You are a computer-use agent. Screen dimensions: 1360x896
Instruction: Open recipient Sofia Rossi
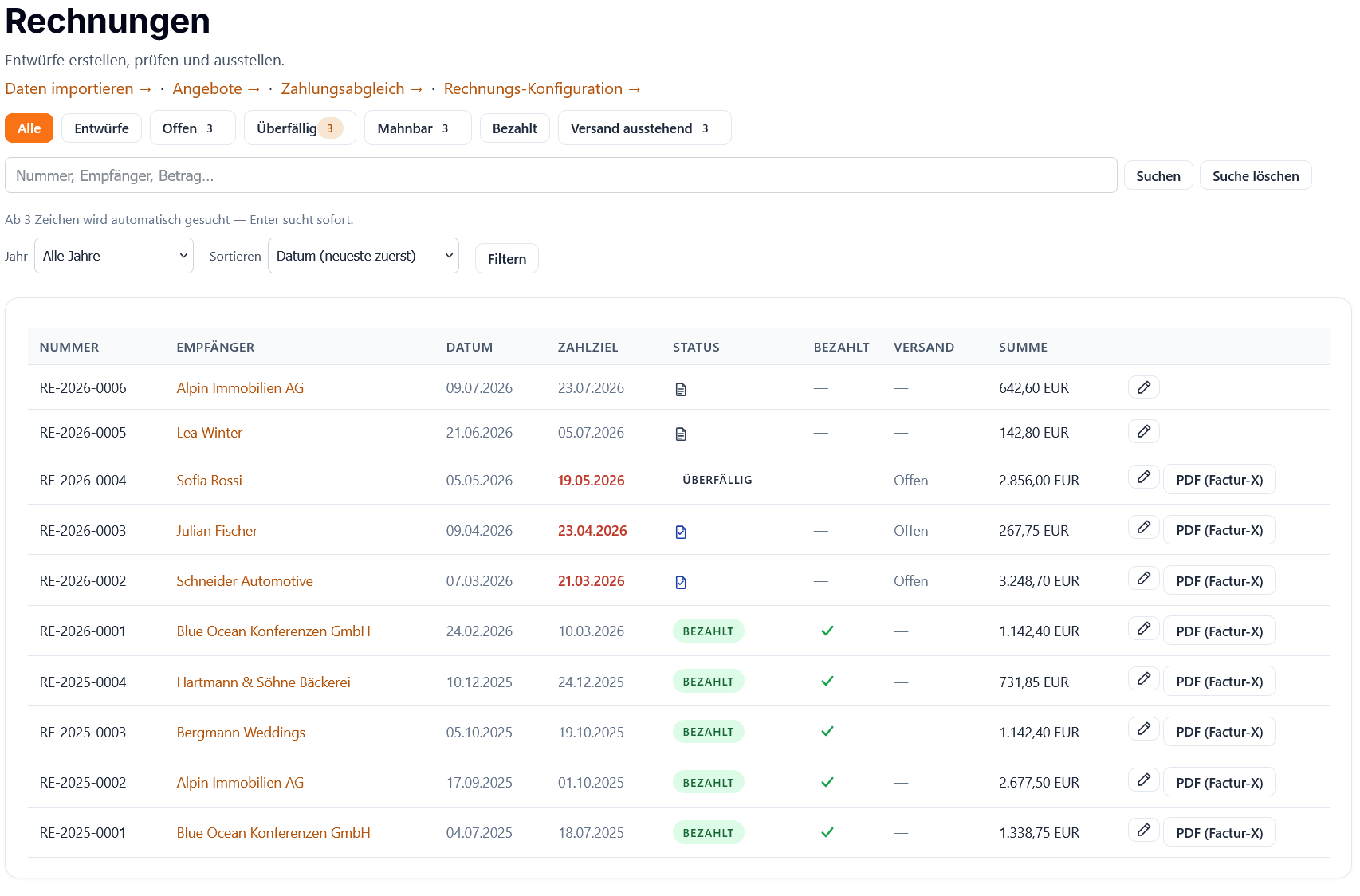tap(209, 481)
